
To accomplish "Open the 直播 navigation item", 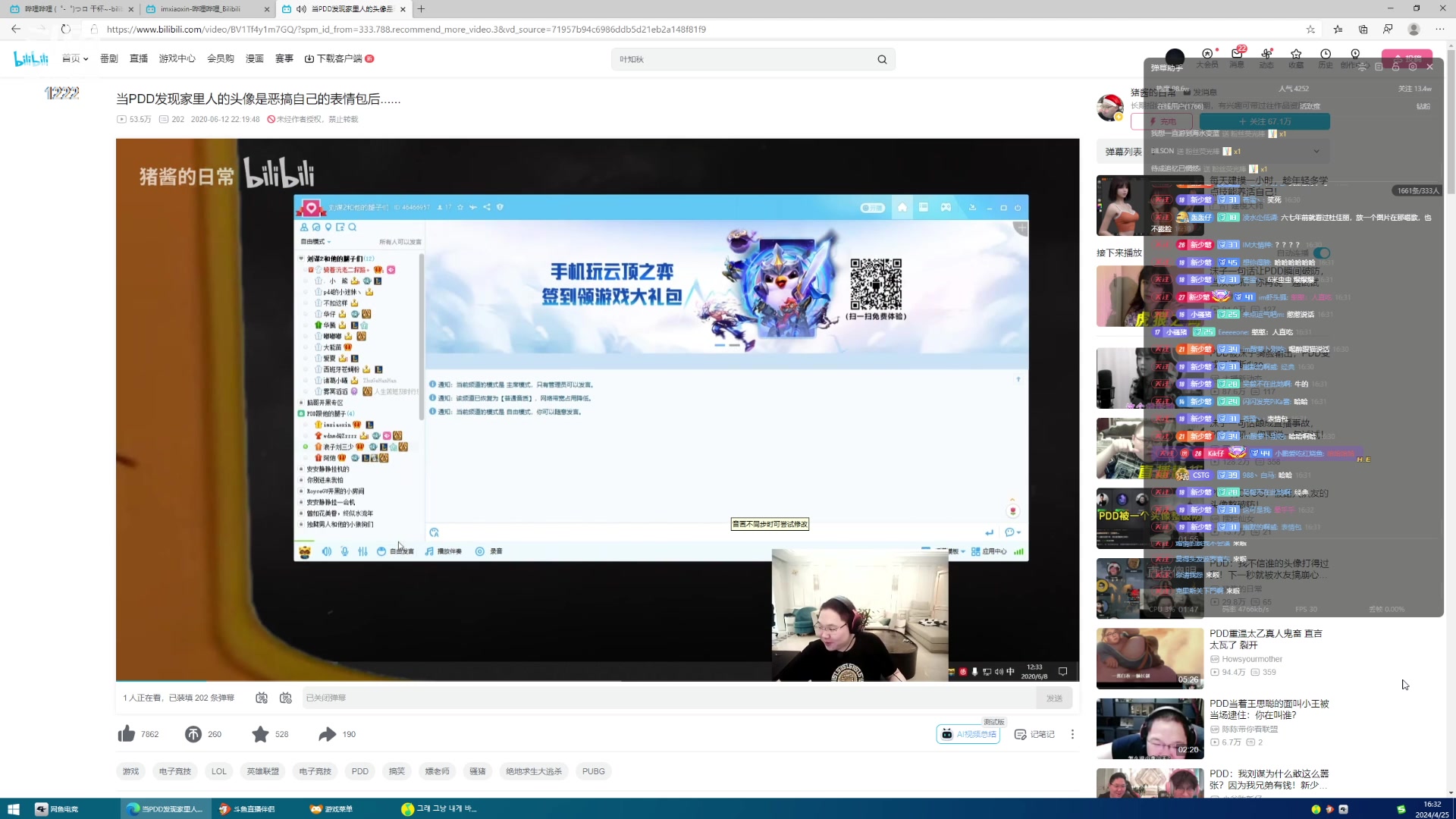I will (139, 58).
